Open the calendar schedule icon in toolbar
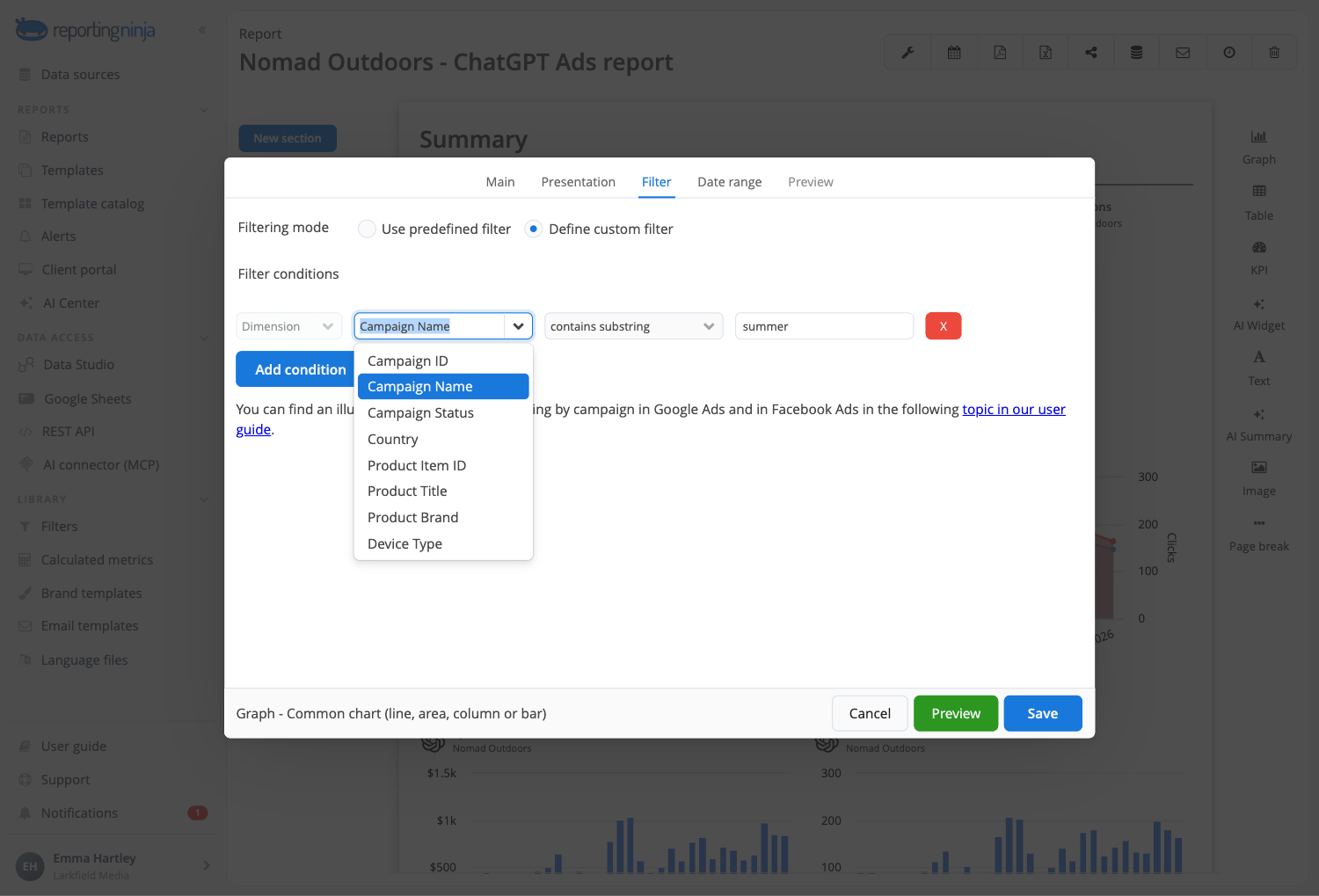The height and width of the screenshot is (896, 1319). [954, 53]
